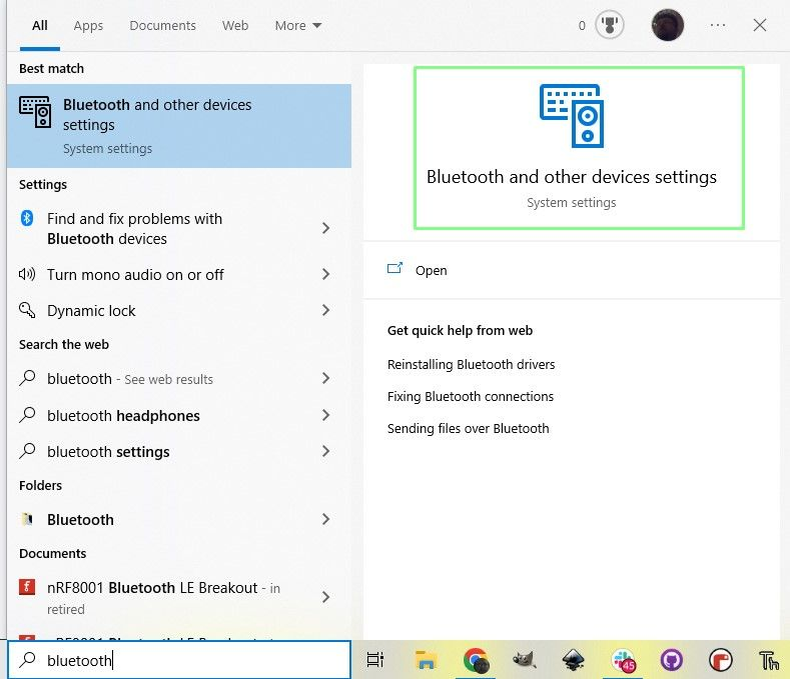
Task: Open the rewards trophy badge icon
Action: click(x=610, y=25)
